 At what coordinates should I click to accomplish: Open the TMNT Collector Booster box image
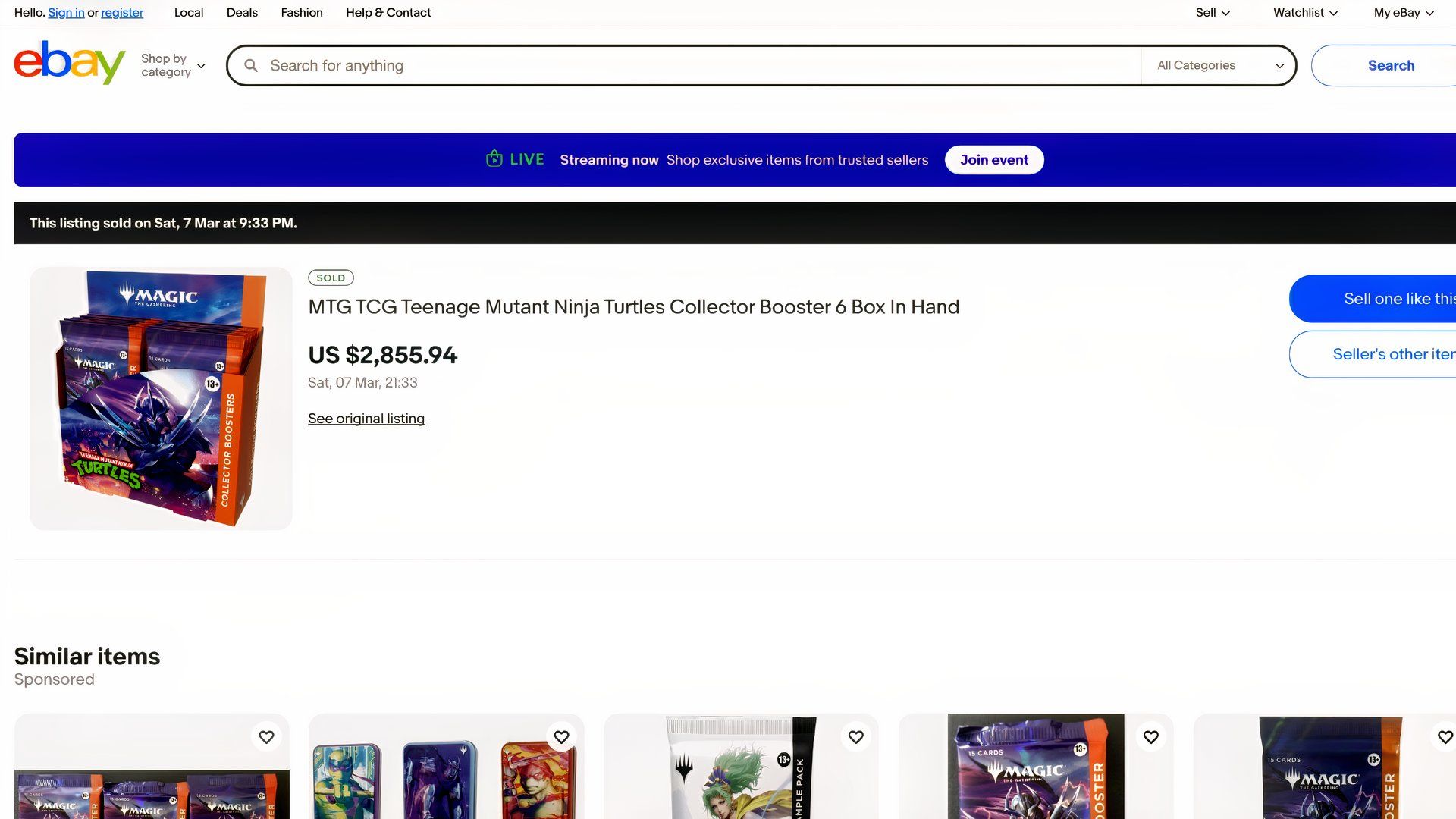coord(161,398)
